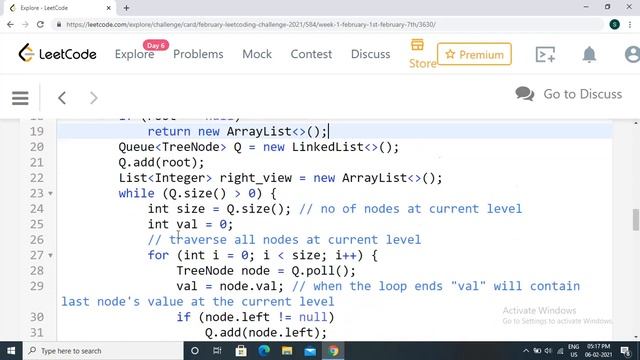Screen dimensions: 640x360
Task: Collapse the while loop at line 23
Action: [x=51, y=193]
